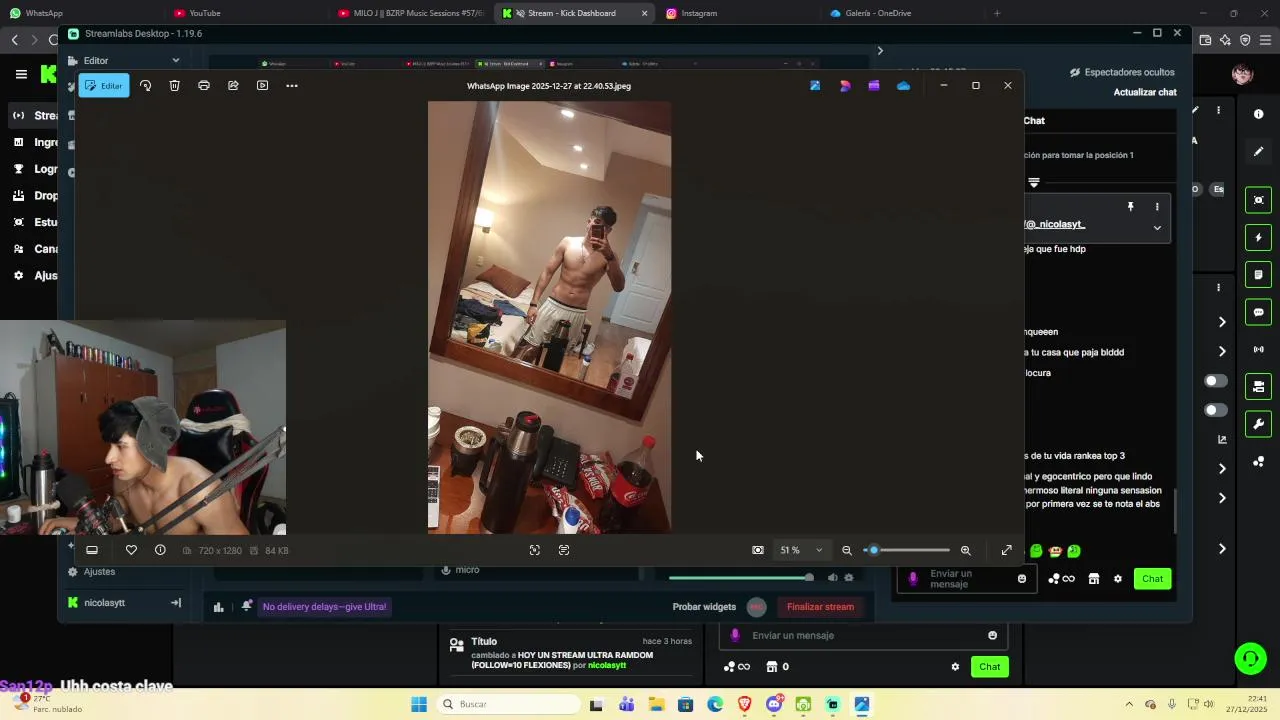
Task: Enter fullscreen in Photos viewer
Action: click(1007, 550)
